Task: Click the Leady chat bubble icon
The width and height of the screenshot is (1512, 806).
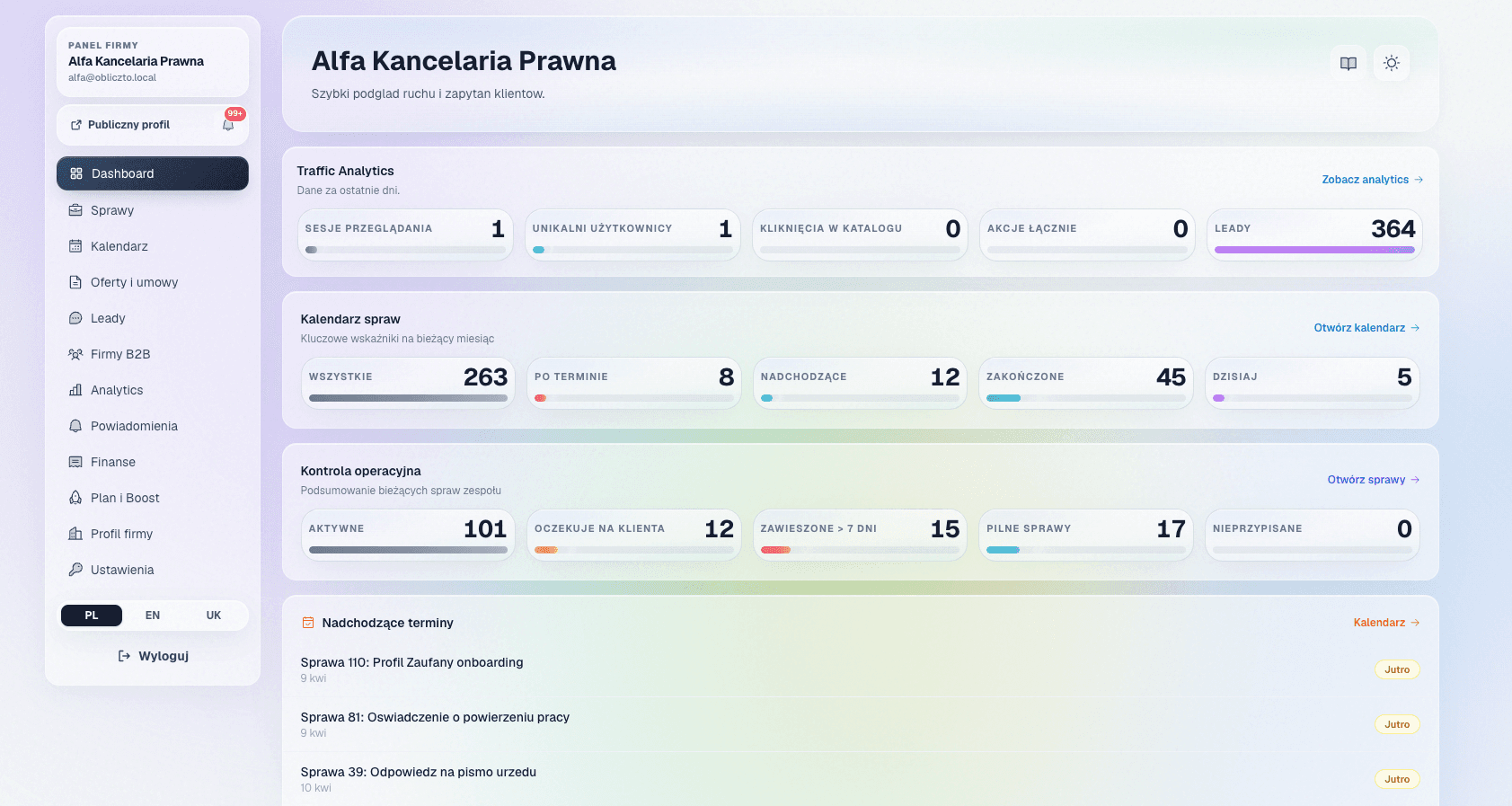Action: pyautogui.click(x=75, y=318)
